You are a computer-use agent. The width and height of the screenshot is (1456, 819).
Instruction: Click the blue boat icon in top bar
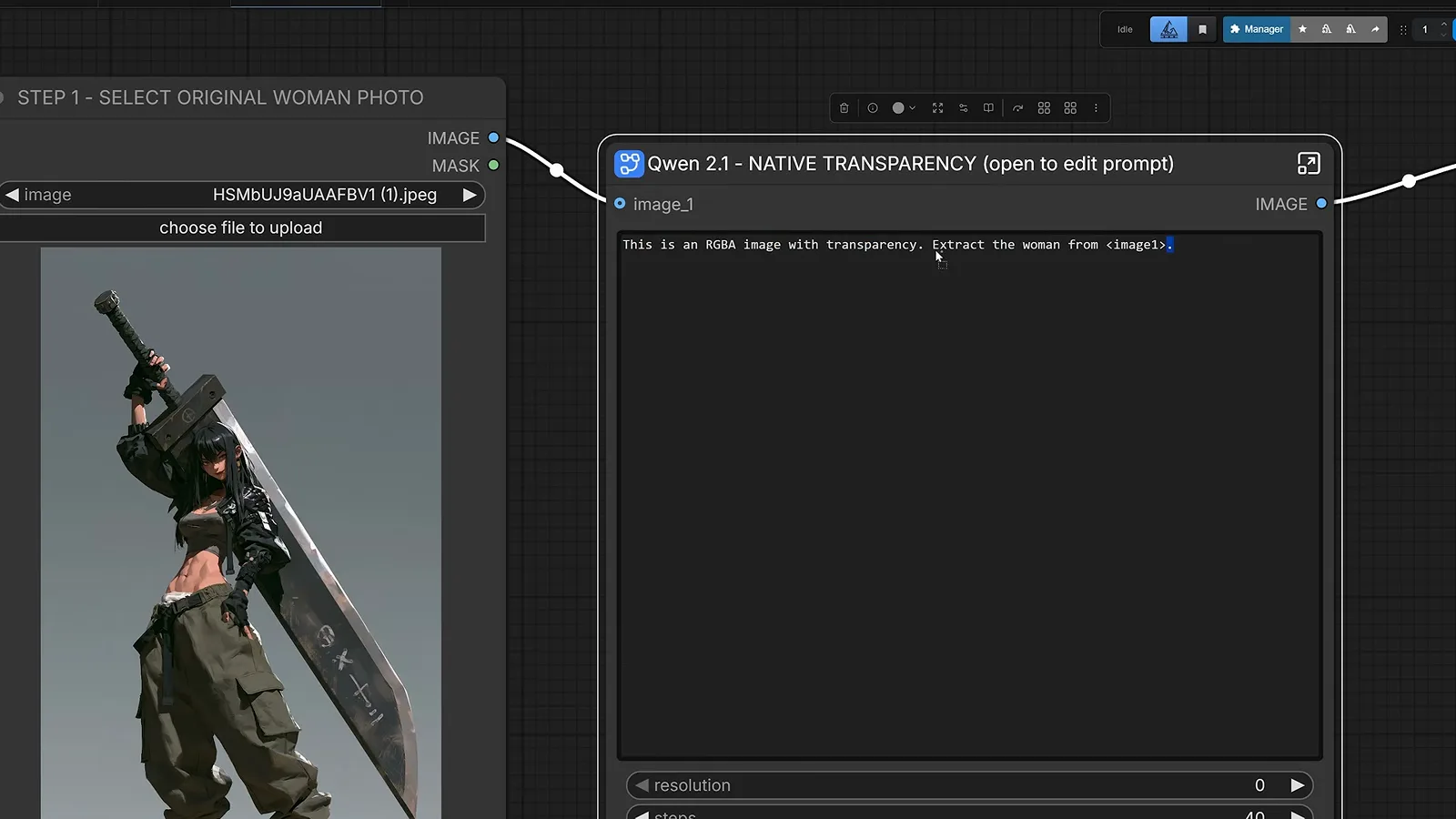click(x=1168, y=29)
